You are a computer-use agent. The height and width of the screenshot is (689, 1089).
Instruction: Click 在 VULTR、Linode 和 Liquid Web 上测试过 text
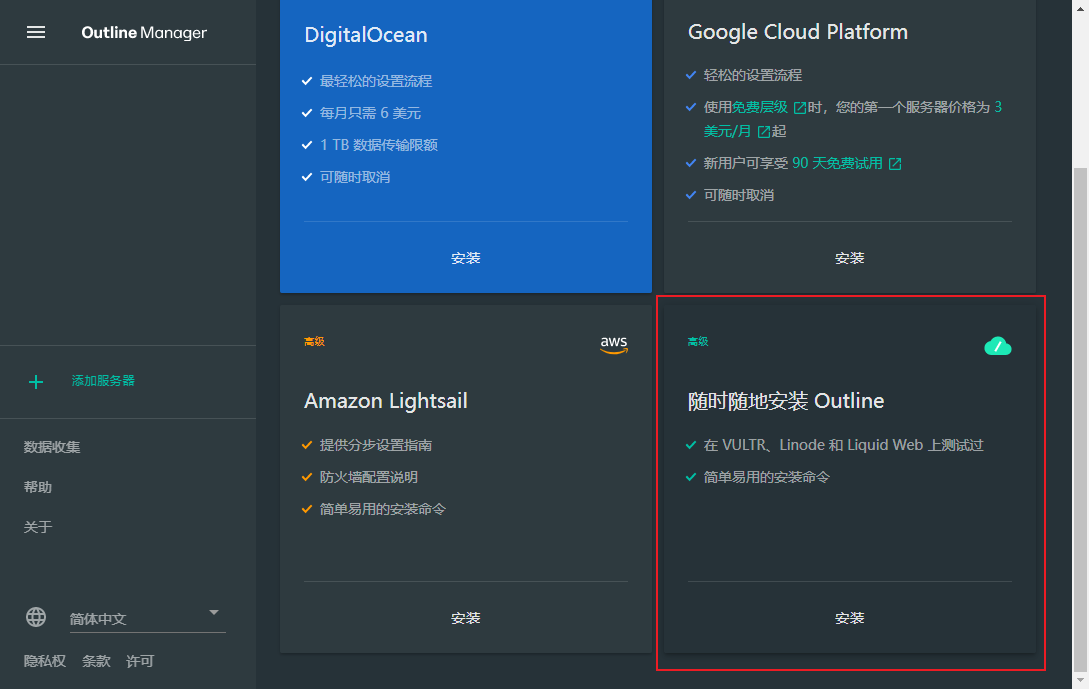click(843, 445)
